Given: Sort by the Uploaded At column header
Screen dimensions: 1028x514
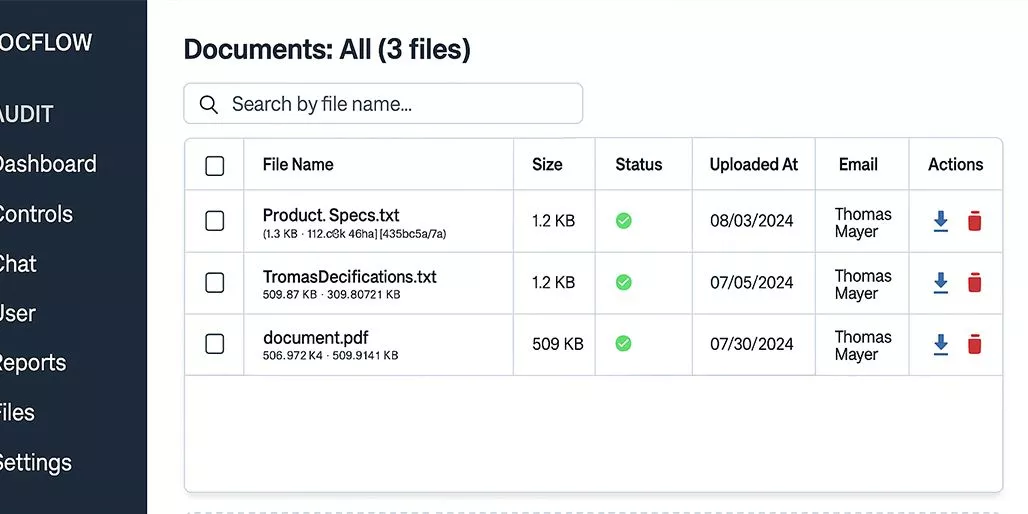Looking at the screenshot, I should tap(753, 165).
